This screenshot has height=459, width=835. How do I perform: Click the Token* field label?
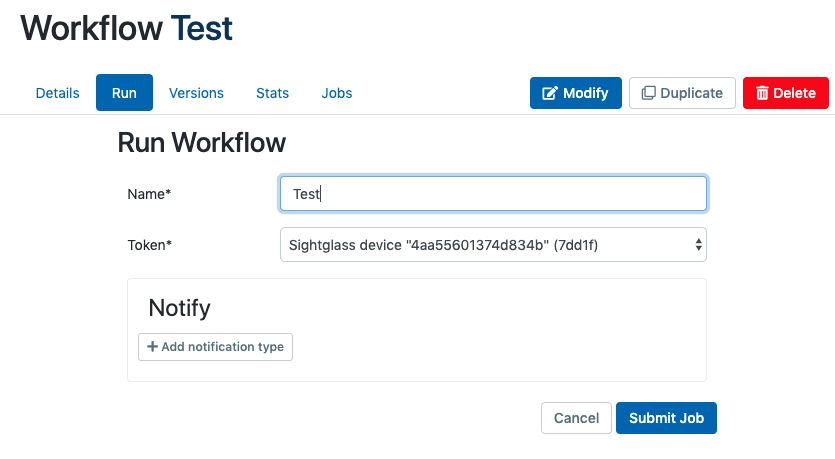(150, 245)
